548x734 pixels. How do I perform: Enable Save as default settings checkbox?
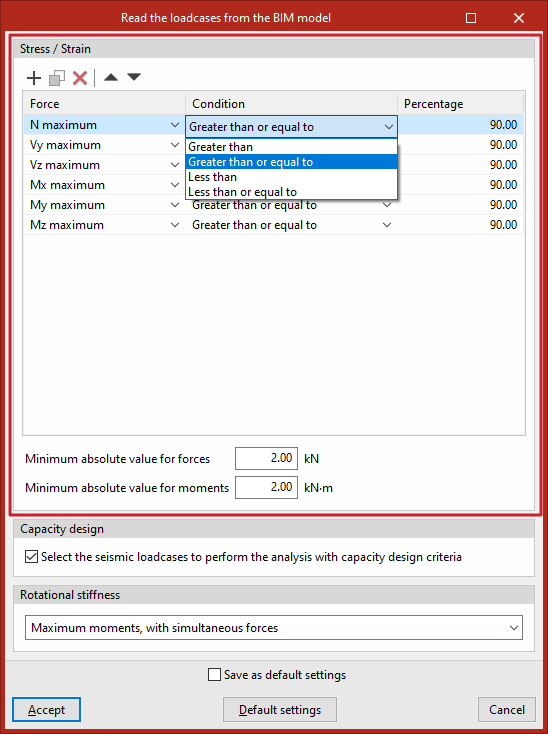click(214, 675)
